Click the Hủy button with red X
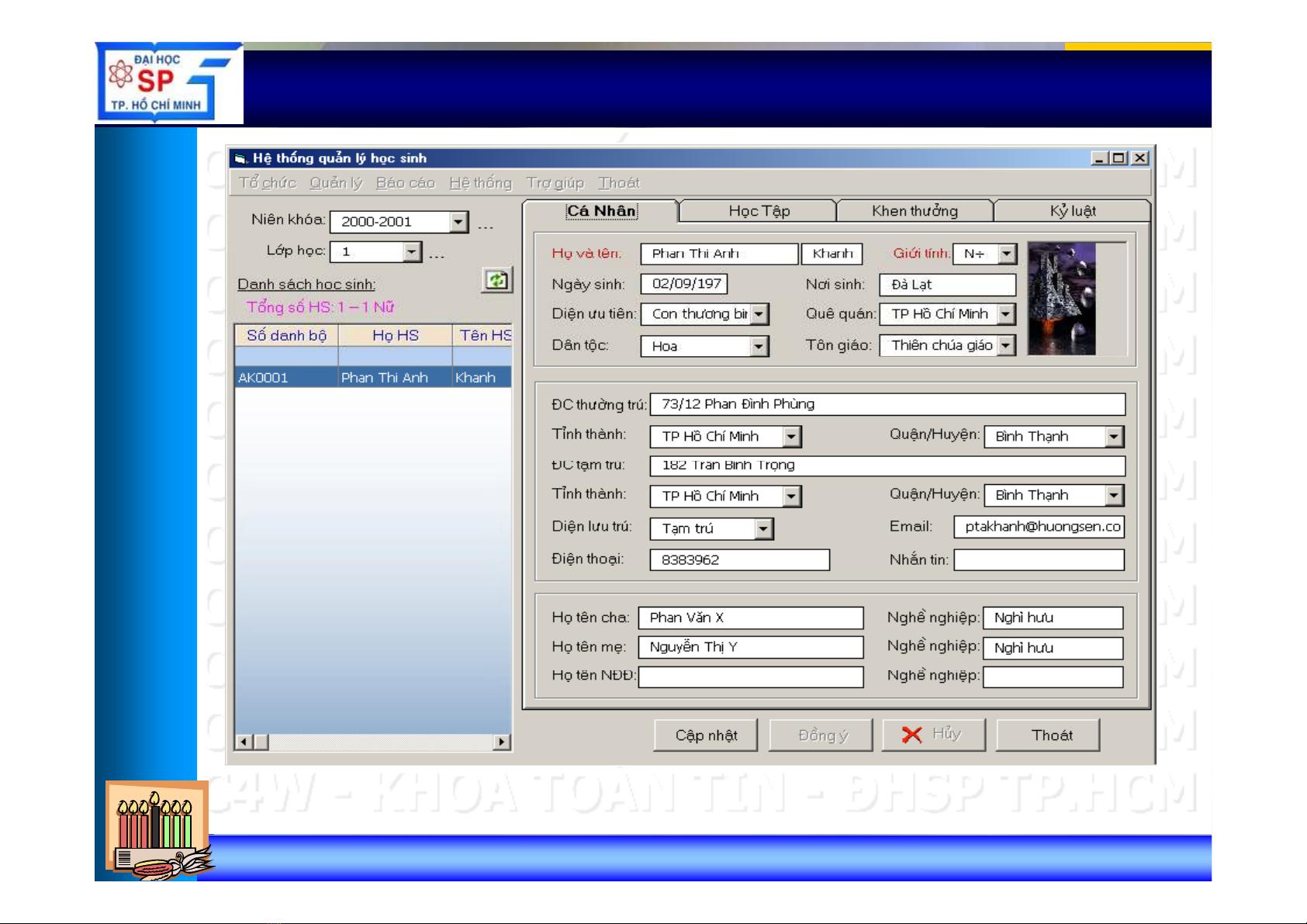The image size is (1307, 924). 933,735
